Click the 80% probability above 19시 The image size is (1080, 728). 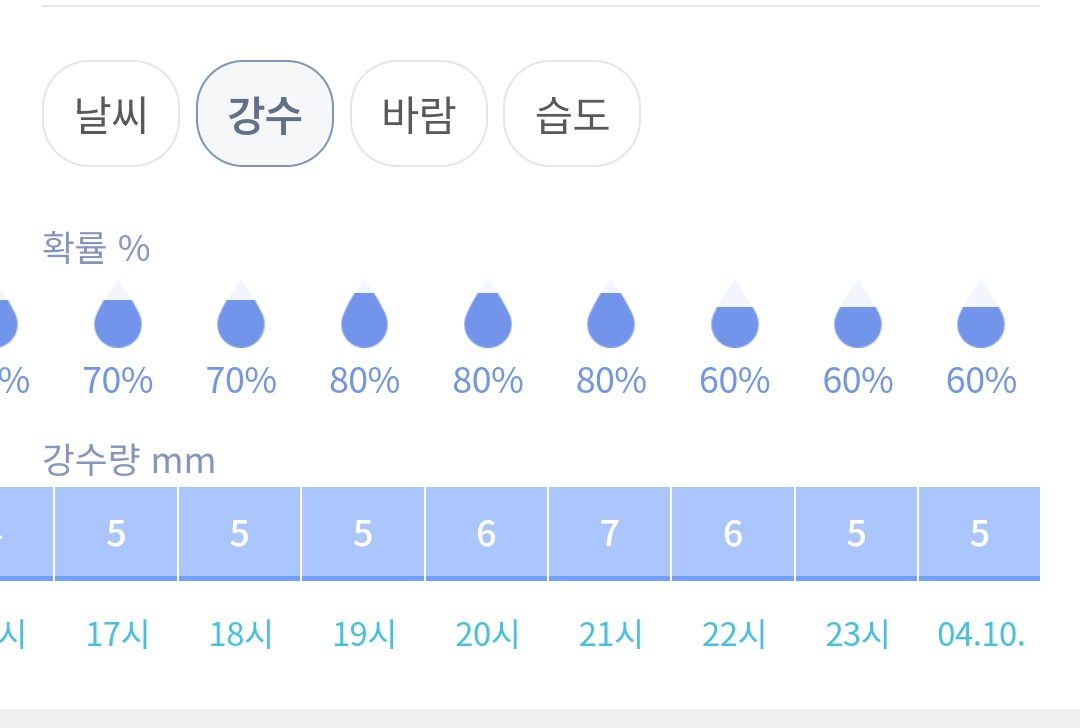(364, 381)
